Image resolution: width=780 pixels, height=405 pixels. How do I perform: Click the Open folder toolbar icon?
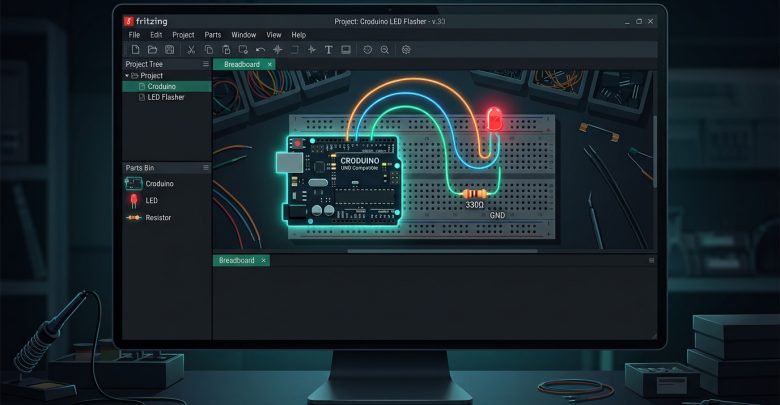(152, 49)
